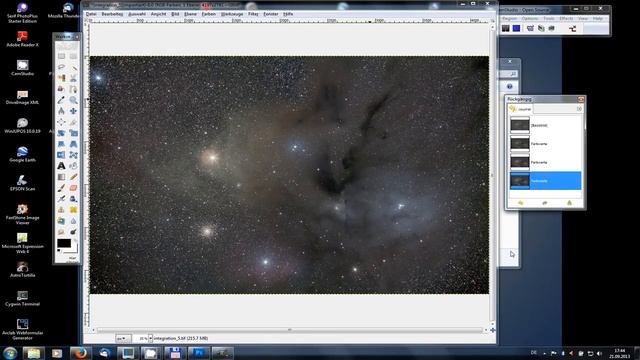Clear undo history button in Rückgängig panel

(x=569, y=203)
